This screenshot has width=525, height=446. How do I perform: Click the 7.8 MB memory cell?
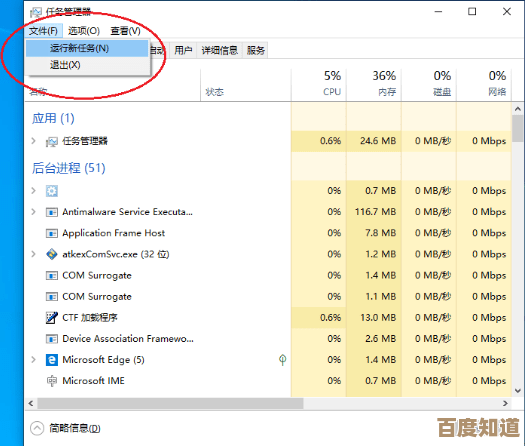pyautogui.click(x=374, y=233)
